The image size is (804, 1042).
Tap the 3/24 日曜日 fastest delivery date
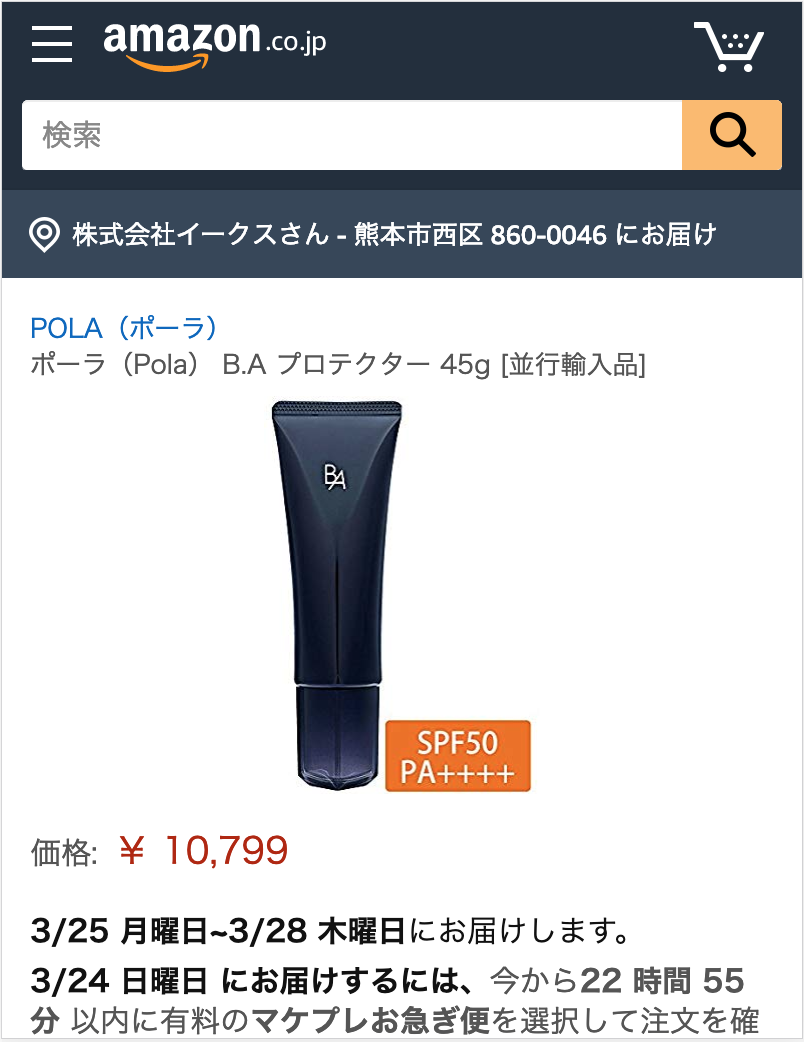(x=120, y=981)
